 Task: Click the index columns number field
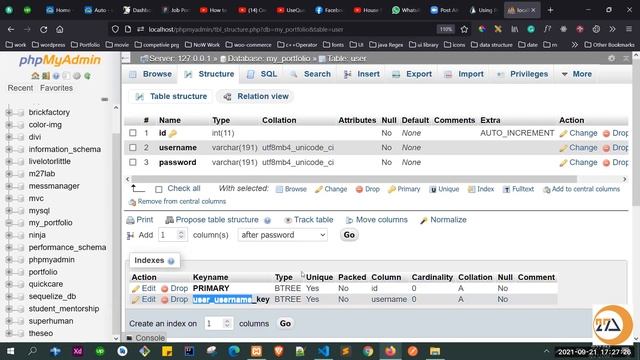point(218,324)
